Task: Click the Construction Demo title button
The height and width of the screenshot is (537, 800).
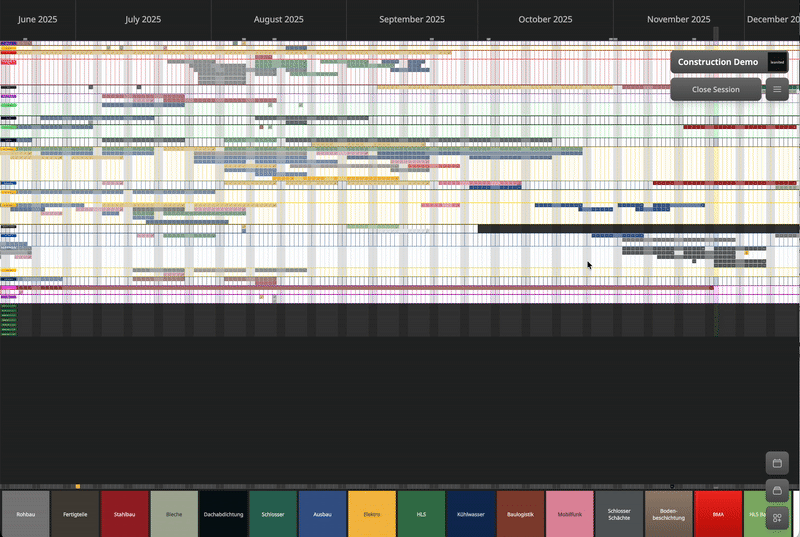Action: pos(718,62)
